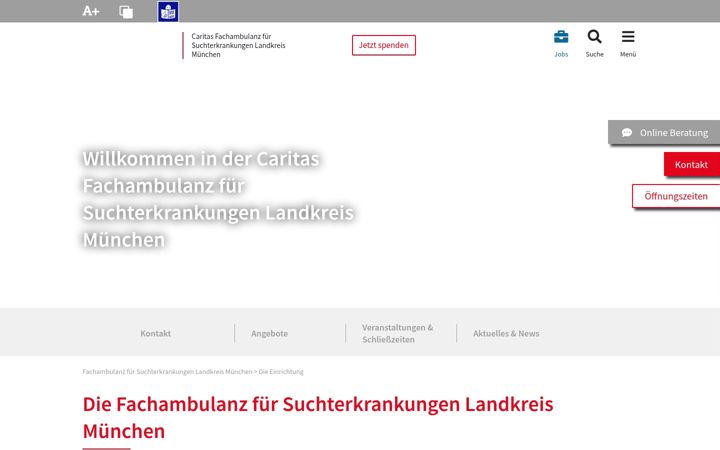The height and width of the screenshot is (450, 720).
Task: Click the Jetzt spenden button
Action: pyautogui.click(x=384, y=45)
